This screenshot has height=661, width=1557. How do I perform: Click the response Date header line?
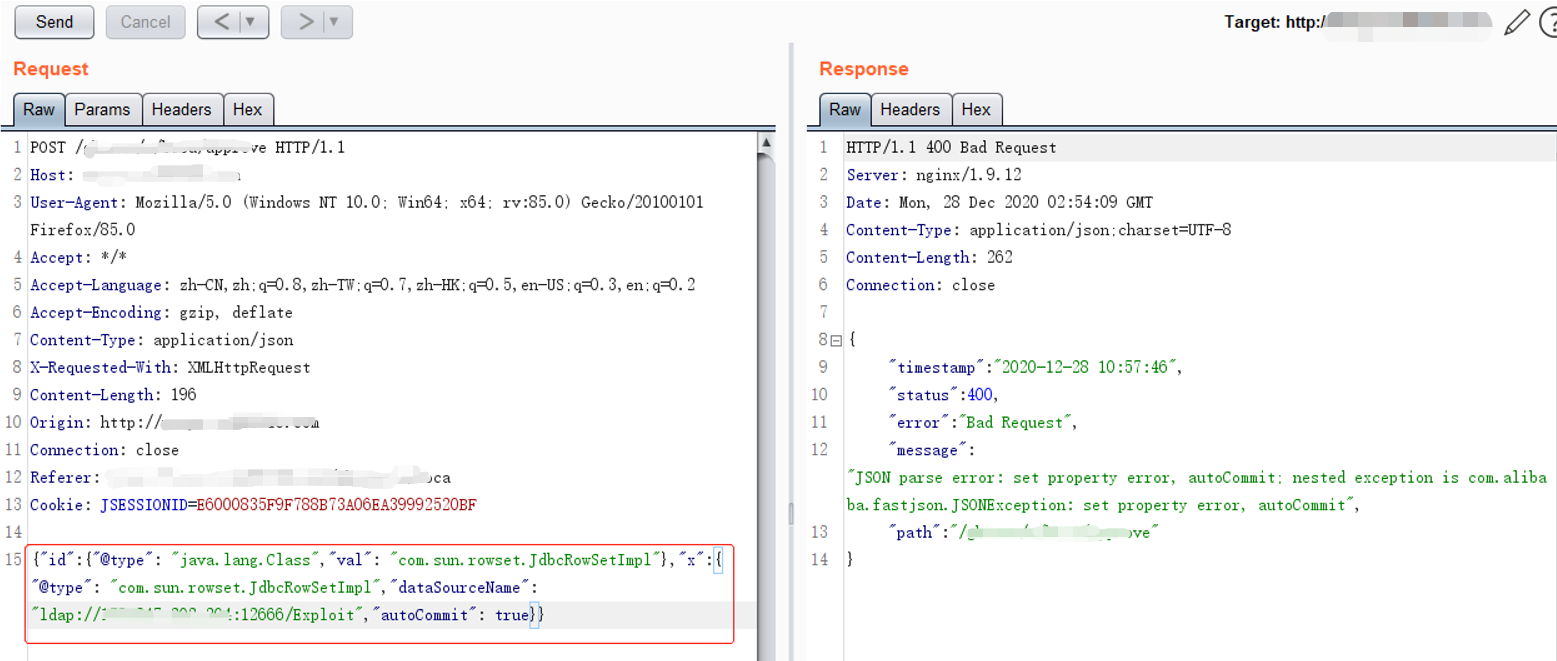(999, 202)
